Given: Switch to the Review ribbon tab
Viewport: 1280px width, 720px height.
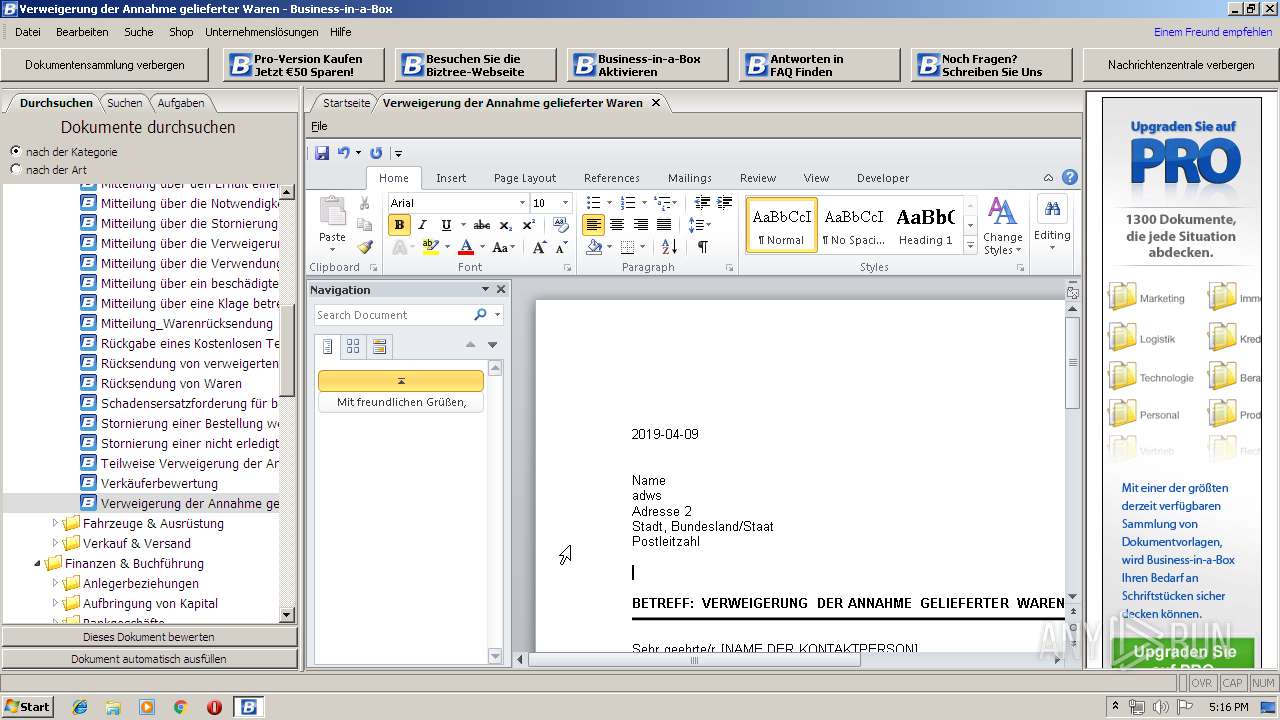Looking at the screenshot, I should tap(758, 178).
